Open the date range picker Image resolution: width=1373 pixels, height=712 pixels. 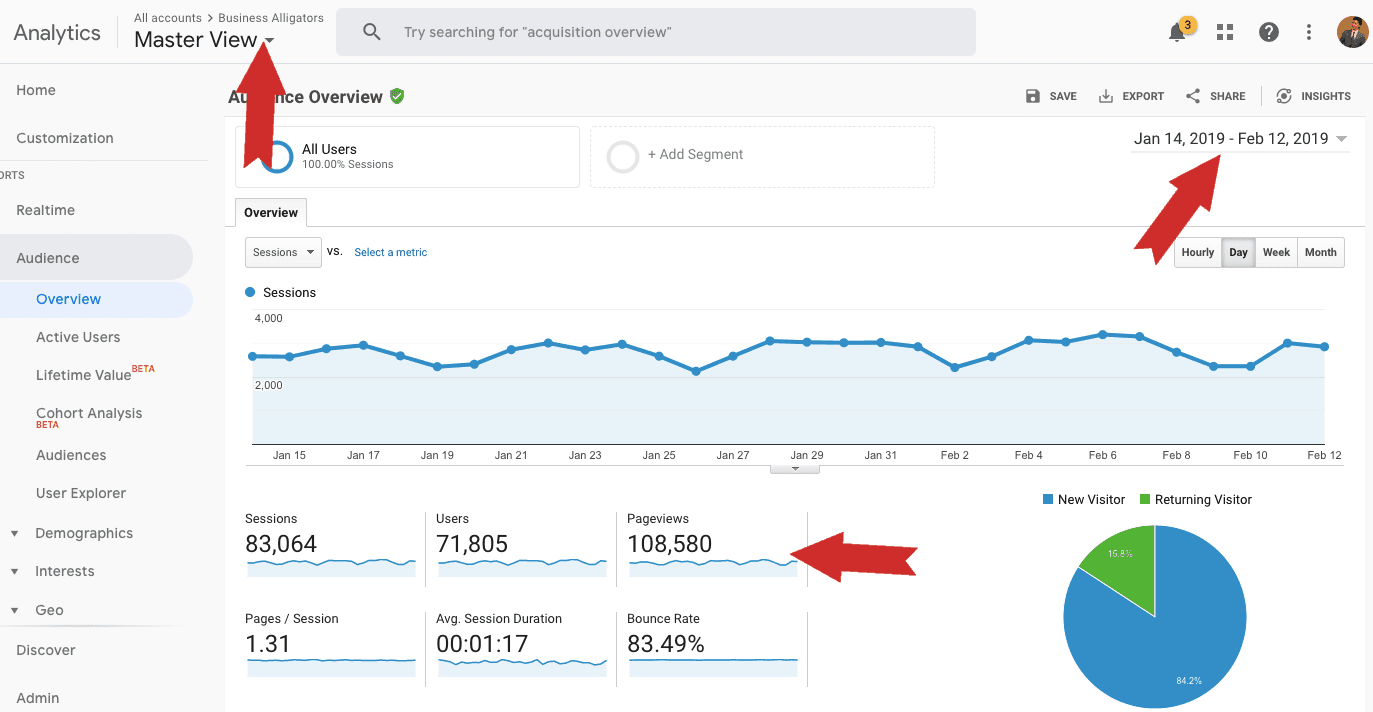click(1240, 139)
